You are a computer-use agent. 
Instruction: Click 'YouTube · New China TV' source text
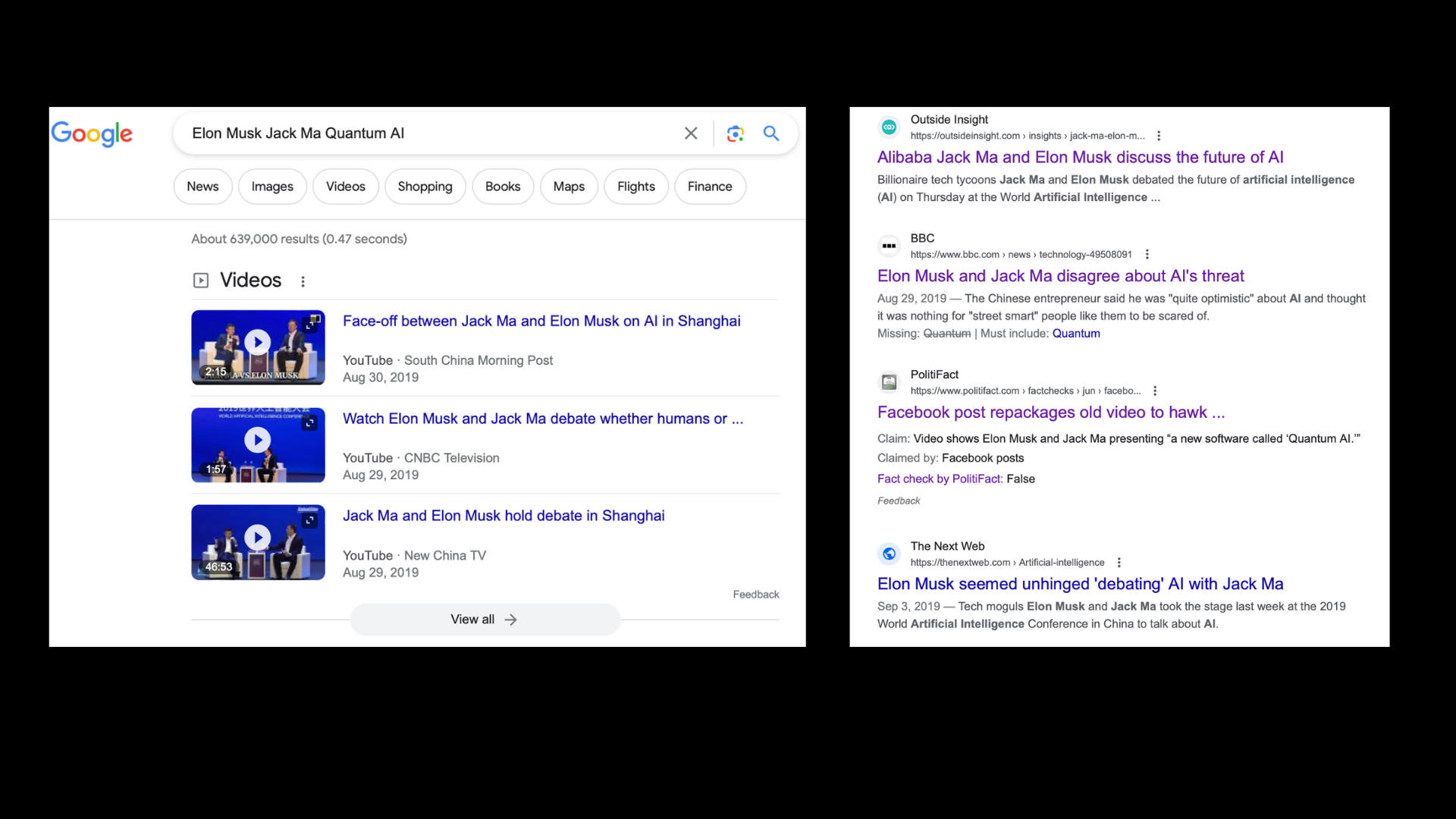click(x=414, y=556)
